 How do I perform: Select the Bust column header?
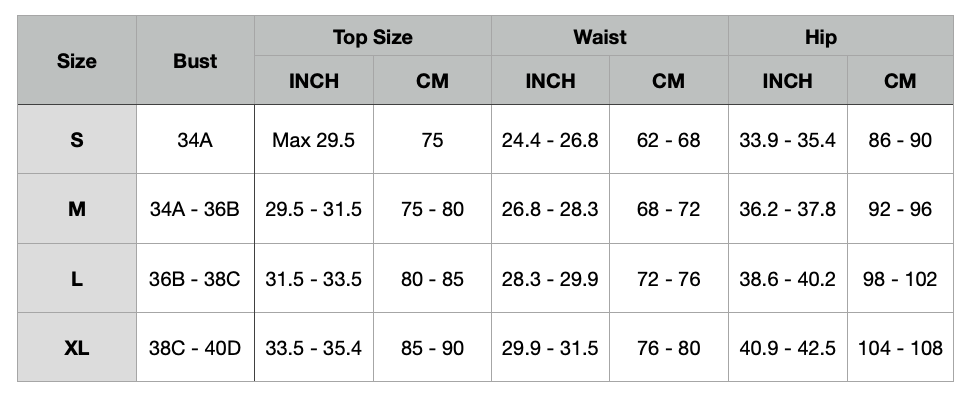coord(195,61)
